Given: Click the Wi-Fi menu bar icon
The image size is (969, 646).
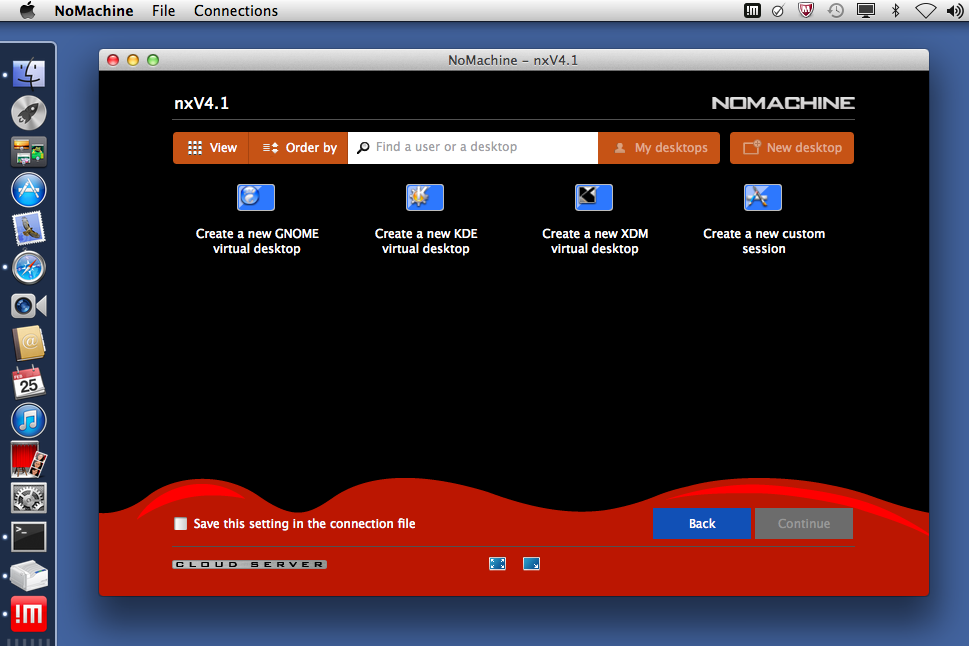Looking at the screenshot, I should [925, 11].
